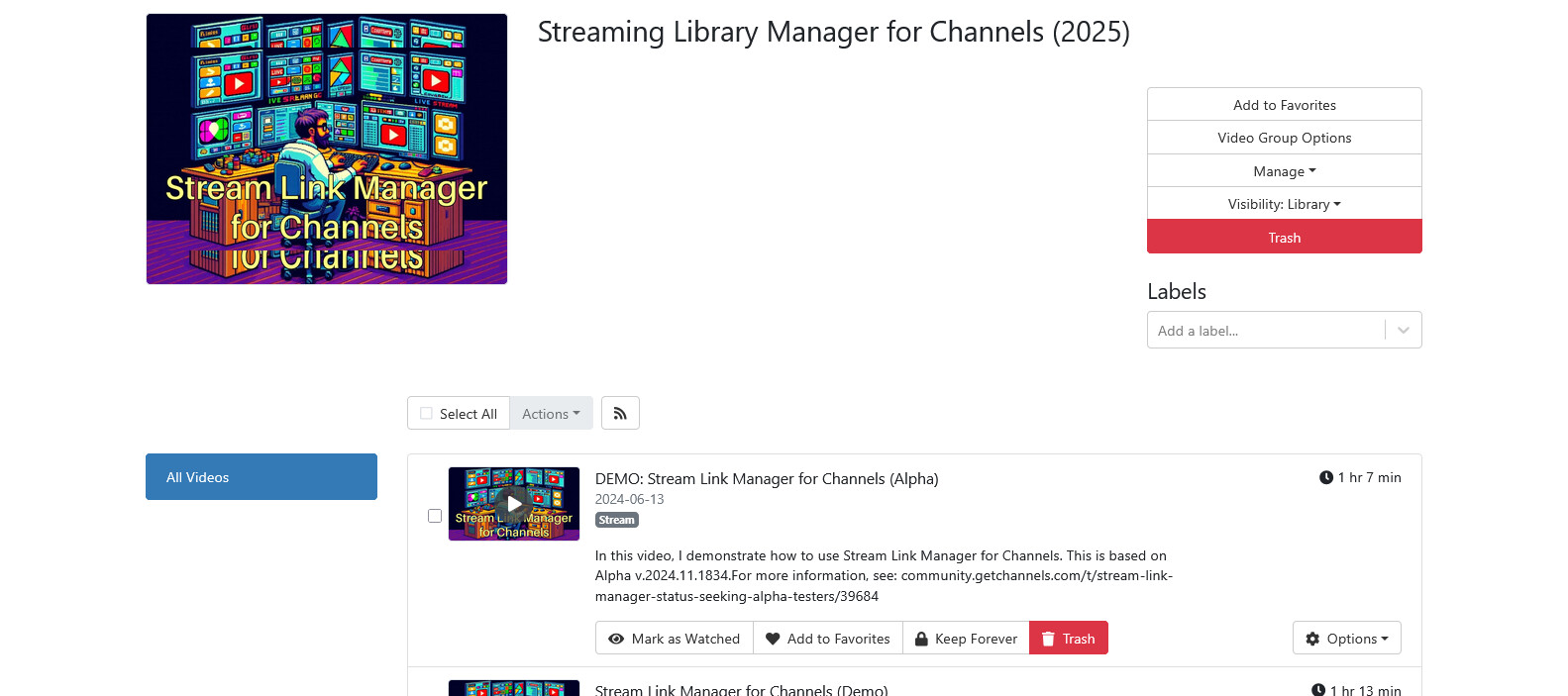Click the eye icon on Mark as Watched
The height and width of the screenshot is (696, 1568).
tap(616, 640)
